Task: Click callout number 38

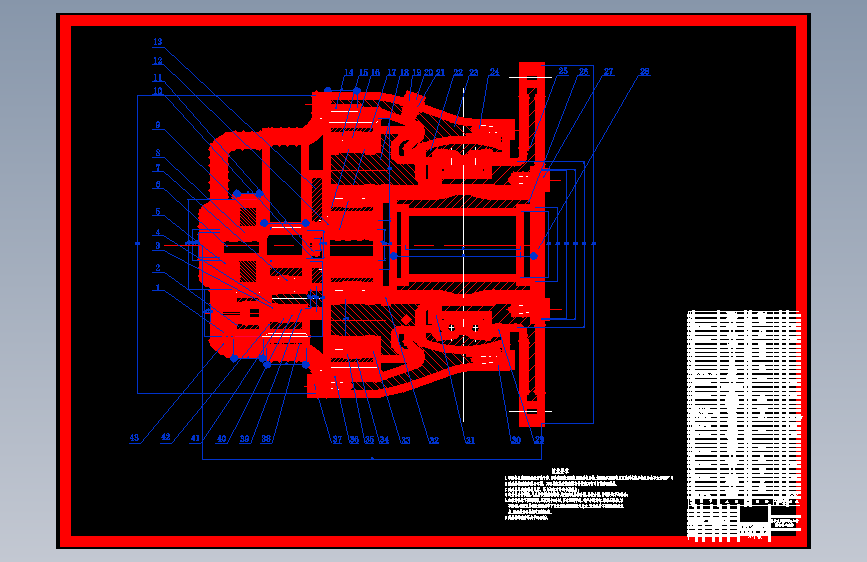Action: 266,439
